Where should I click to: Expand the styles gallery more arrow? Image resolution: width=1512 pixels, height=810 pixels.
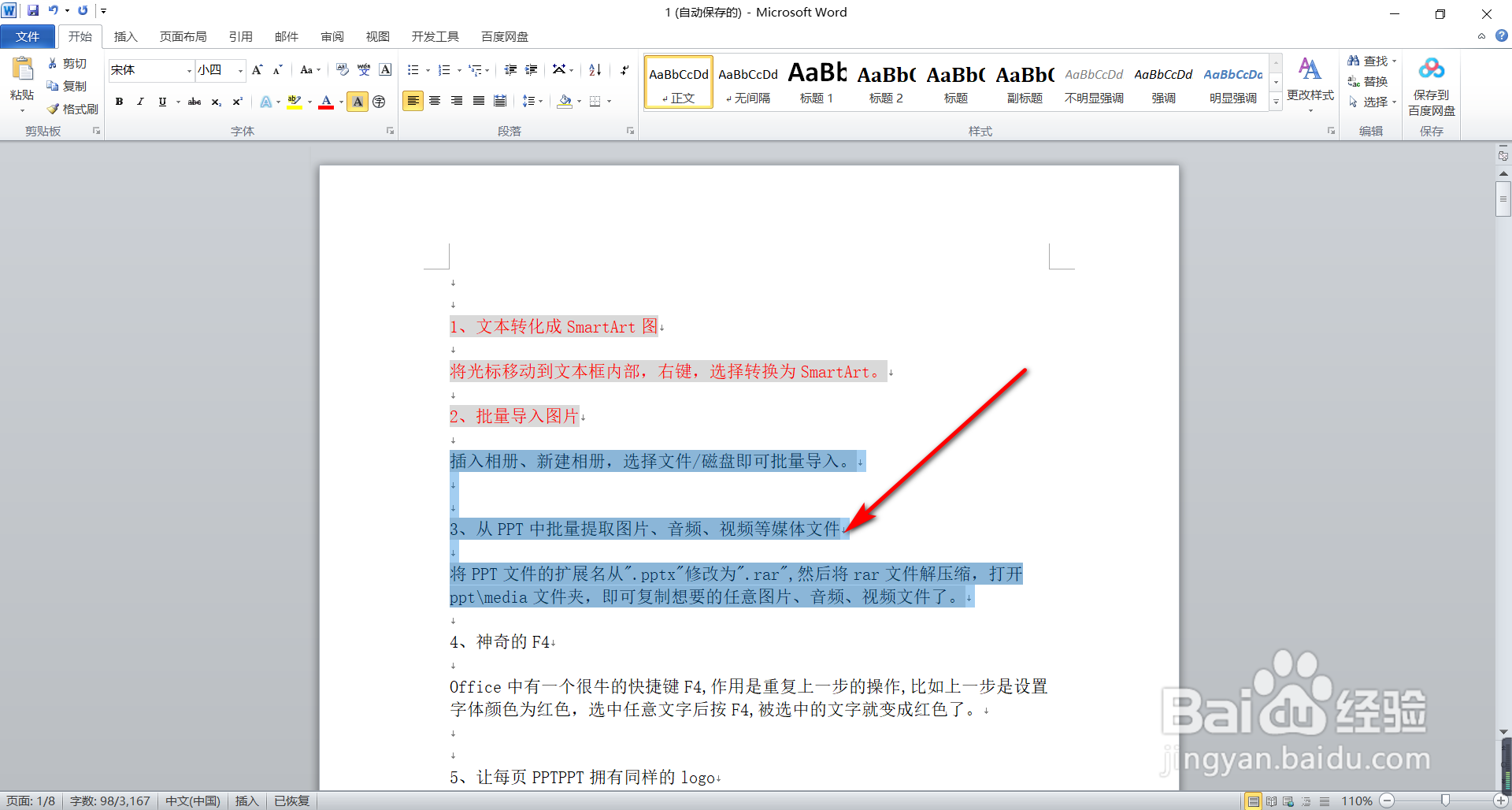1277,102
